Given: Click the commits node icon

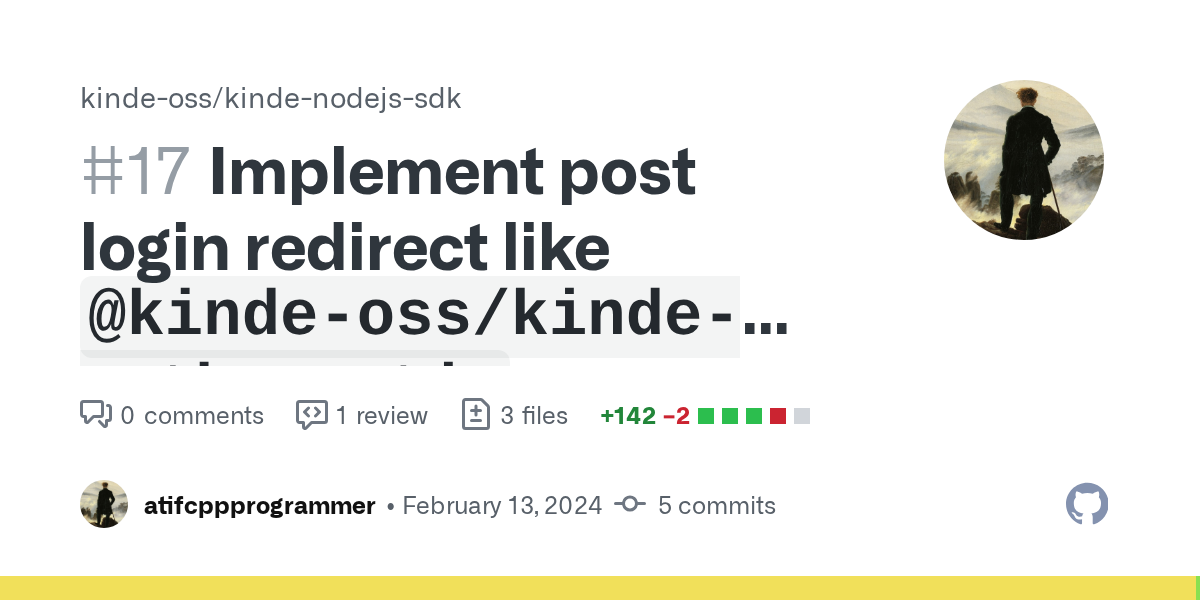Looking at the screenshot, I should pos(630,505).
